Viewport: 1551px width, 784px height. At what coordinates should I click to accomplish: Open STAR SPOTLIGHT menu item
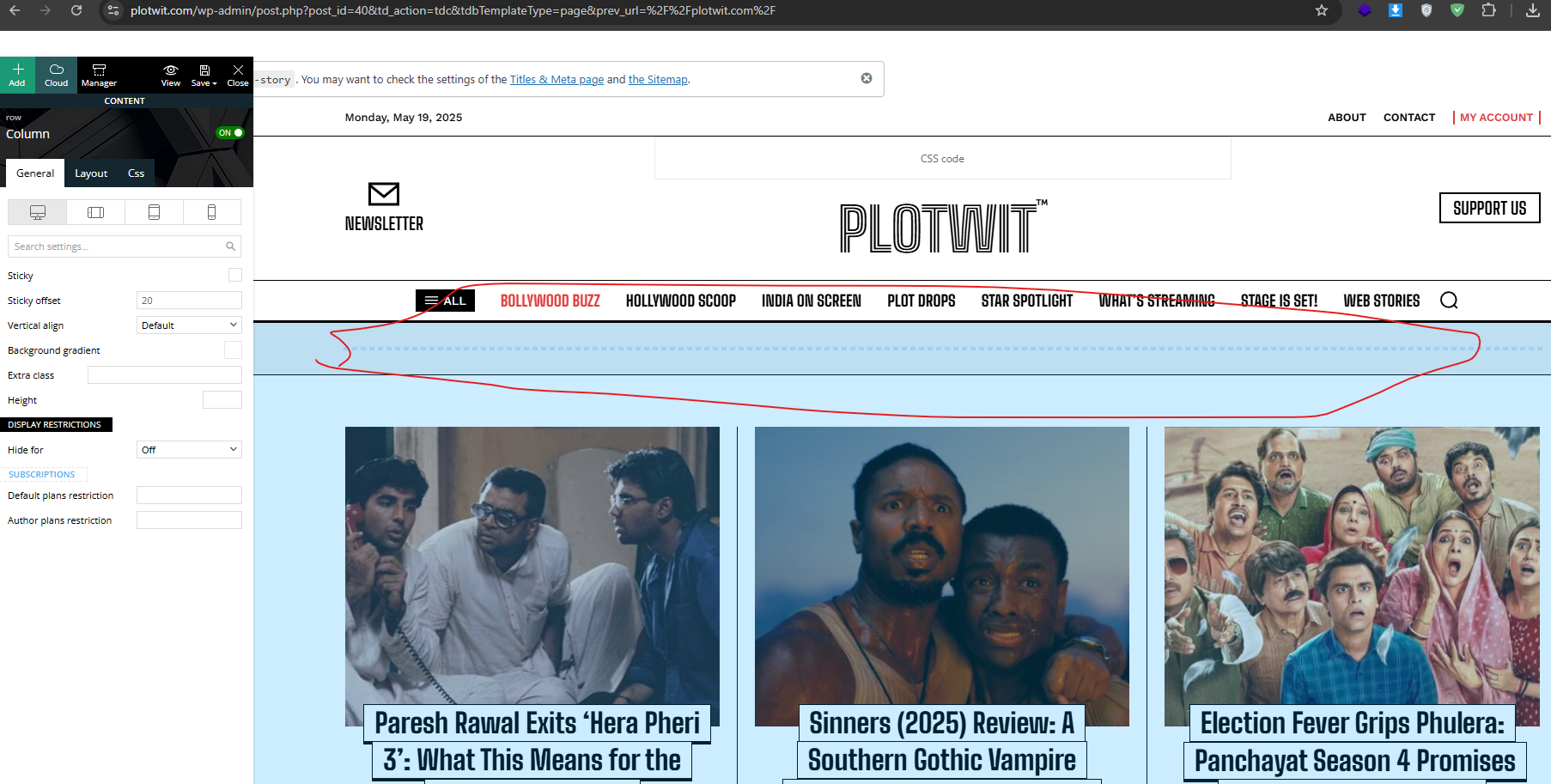(x=1027, y=301)
